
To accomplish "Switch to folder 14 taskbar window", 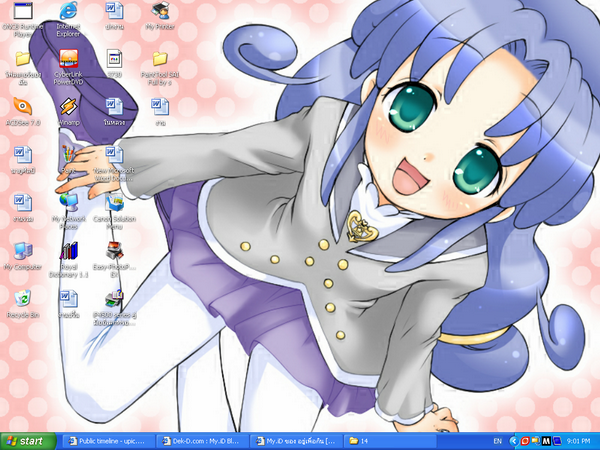I will 388,441.
